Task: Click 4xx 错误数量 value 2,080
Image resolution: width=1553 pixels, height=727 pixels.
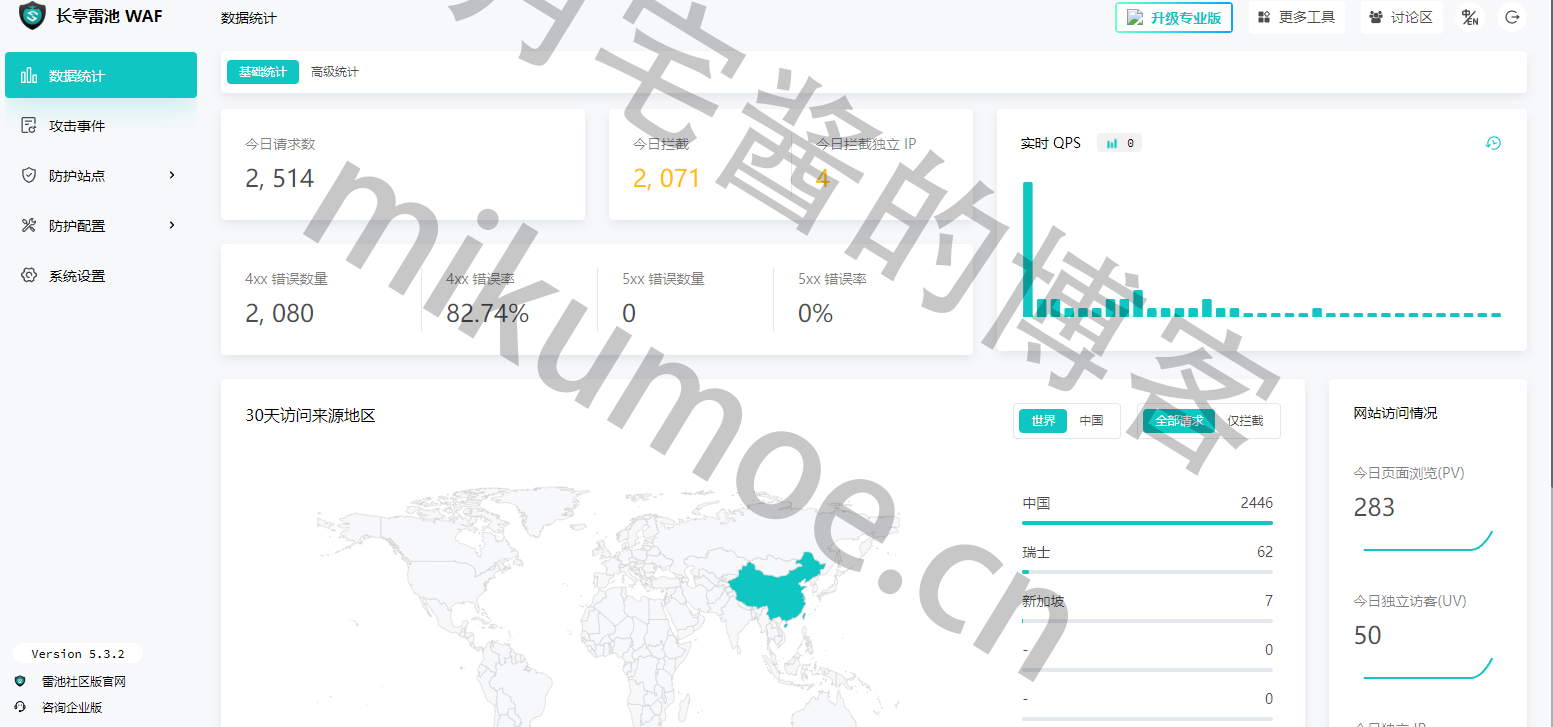Action: click(x=280, y=313)
